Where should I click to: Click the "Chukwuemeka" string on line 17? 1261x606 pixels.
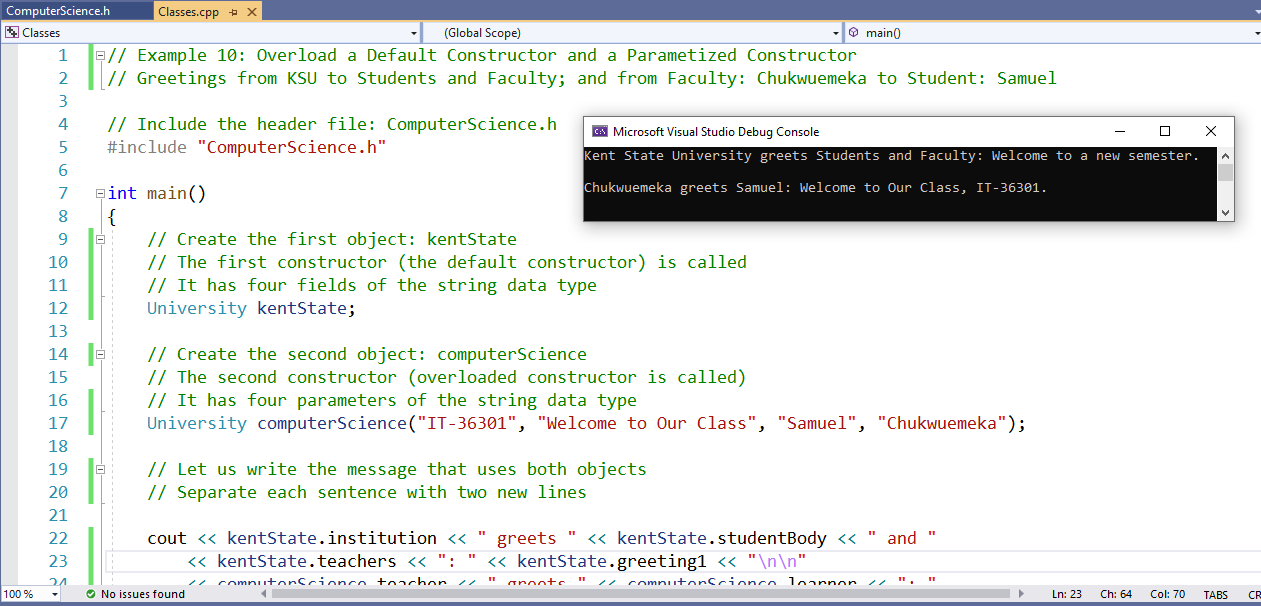pos(942,424)
